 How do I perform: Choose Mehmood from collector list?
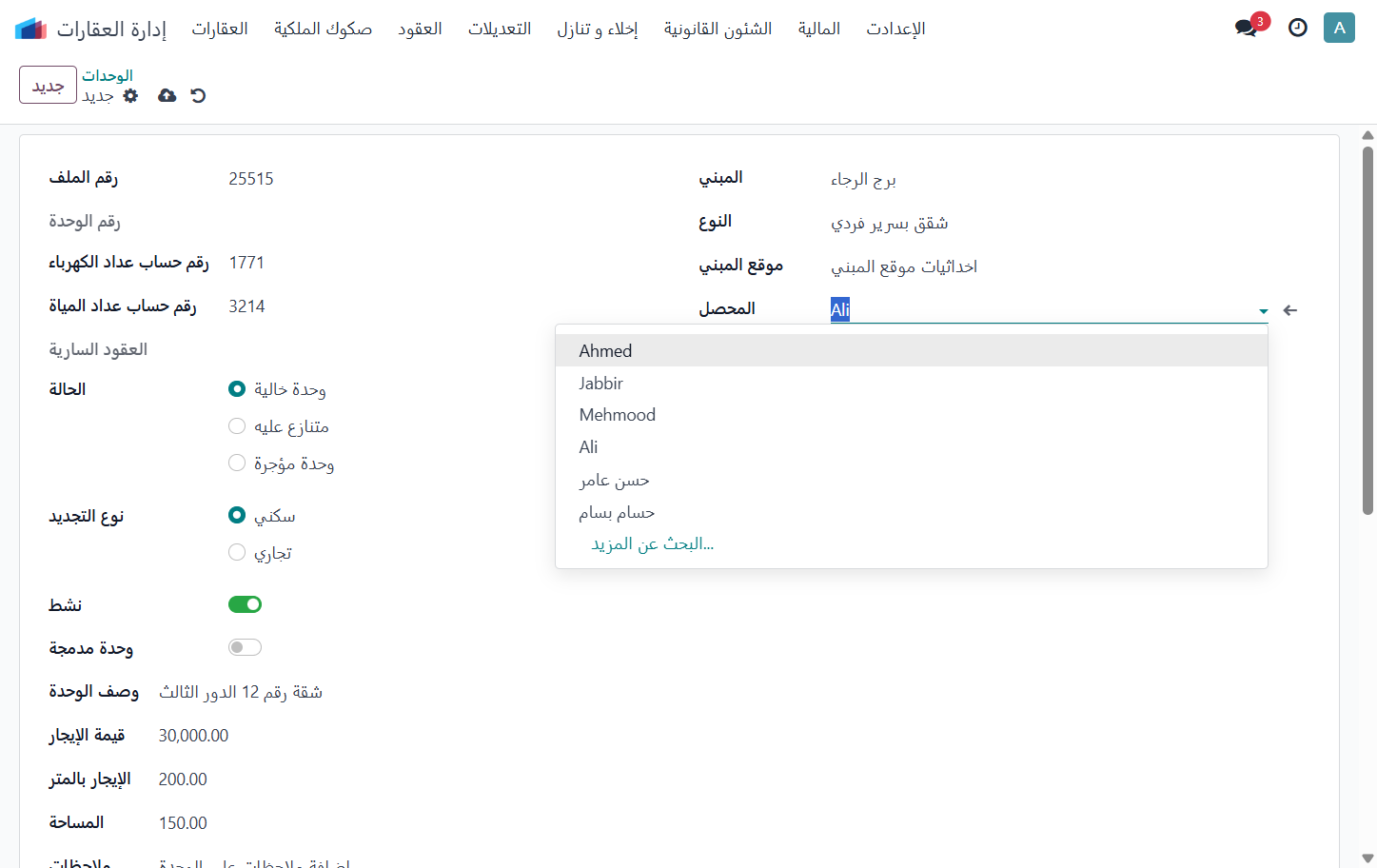coord(912,414)
